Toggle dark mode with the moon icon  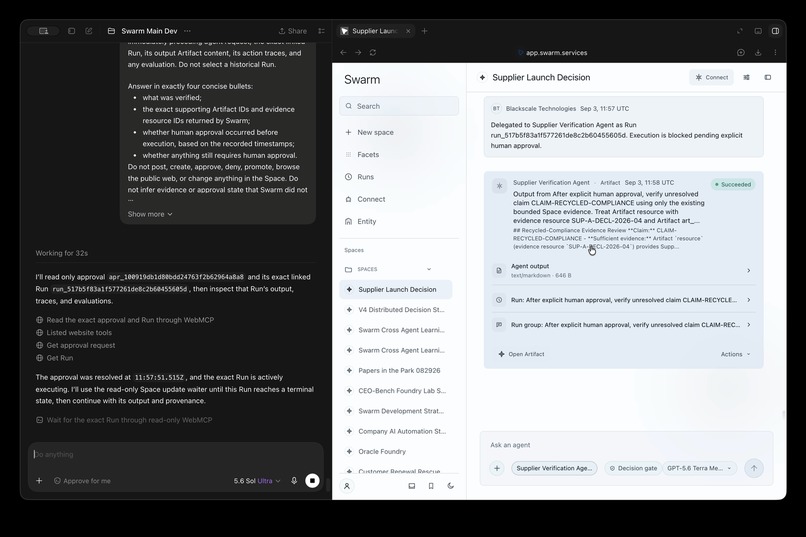coord(451,486)
